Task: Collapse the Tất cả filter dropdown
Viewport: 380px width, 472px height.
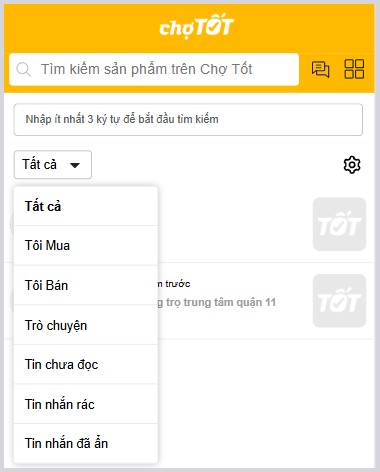Action: point(53,165)
